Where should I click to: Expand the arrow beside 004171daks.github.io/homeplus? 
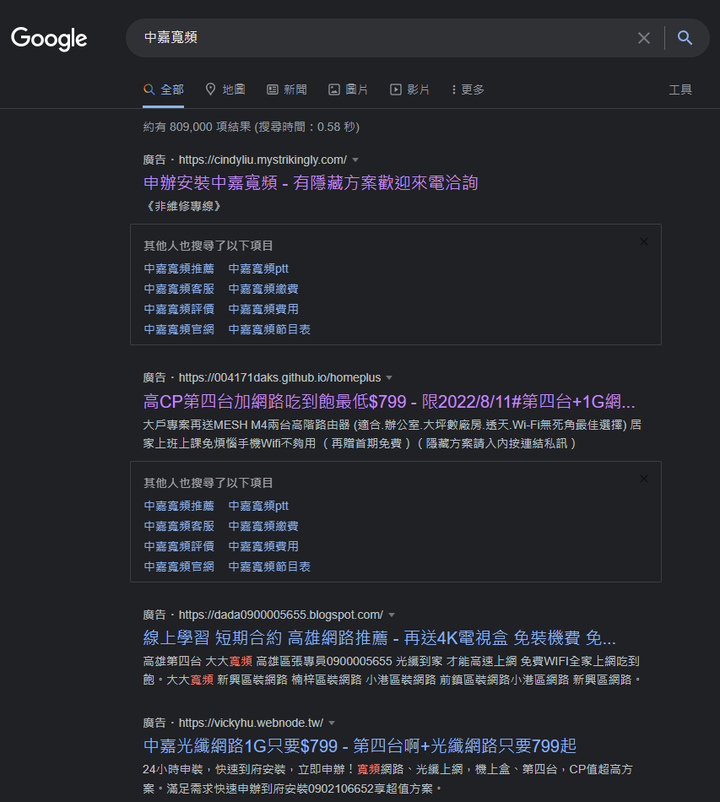(389, 378)
